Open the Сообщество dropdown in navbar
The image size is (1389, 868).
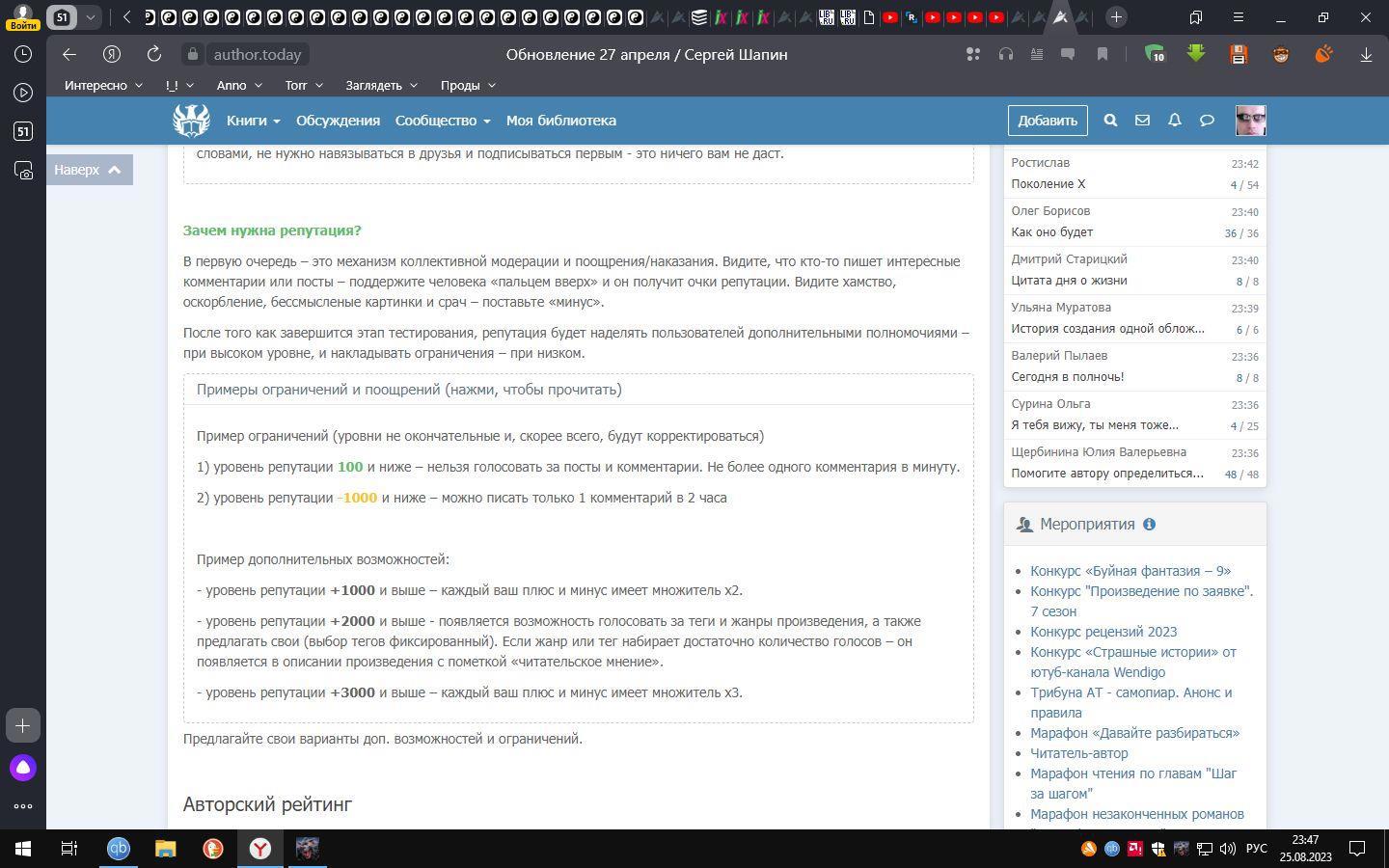(442, 121)
